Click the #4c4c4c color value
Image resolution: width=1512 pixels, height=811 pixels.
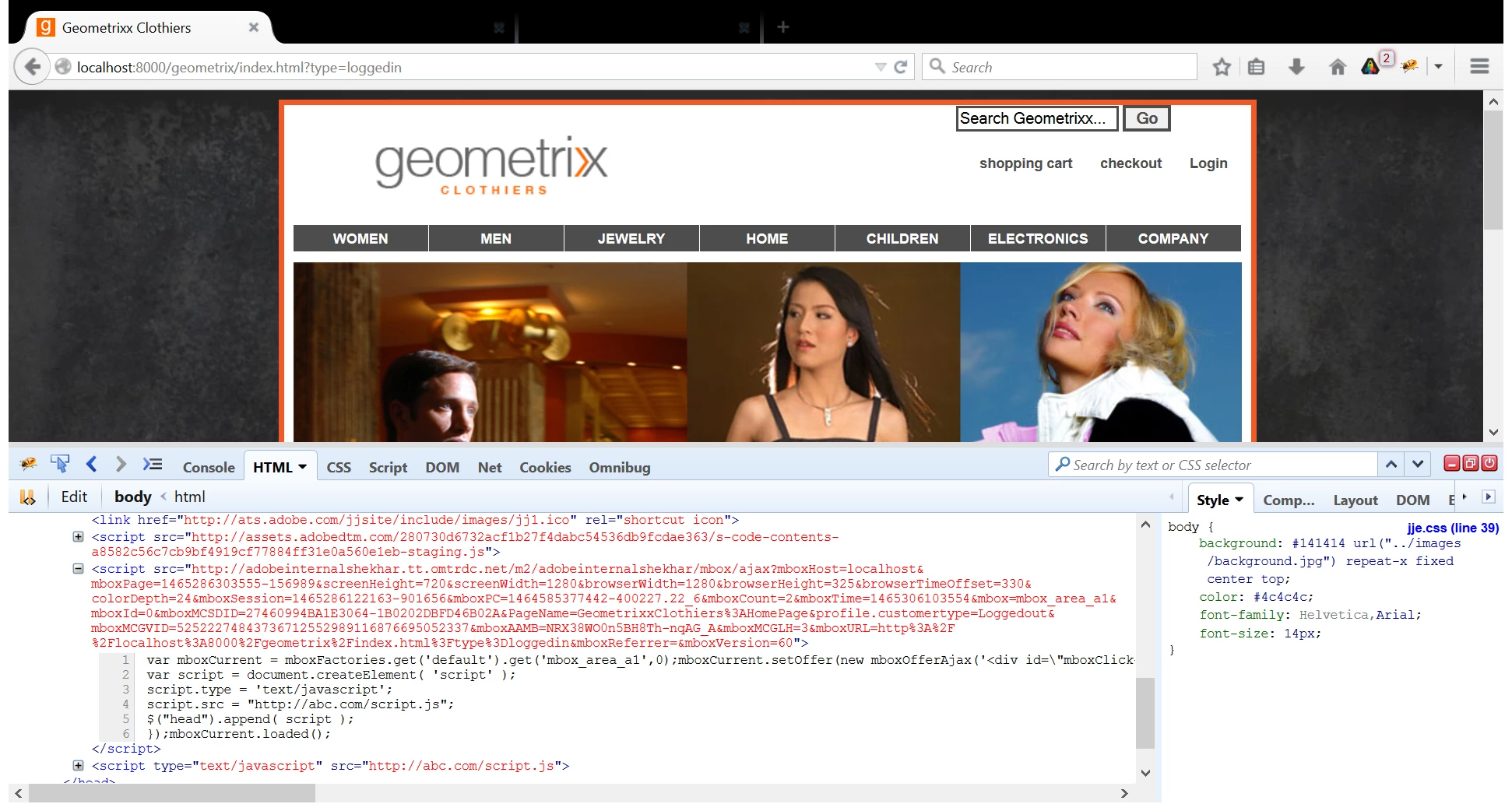(x=1279, y=597)
